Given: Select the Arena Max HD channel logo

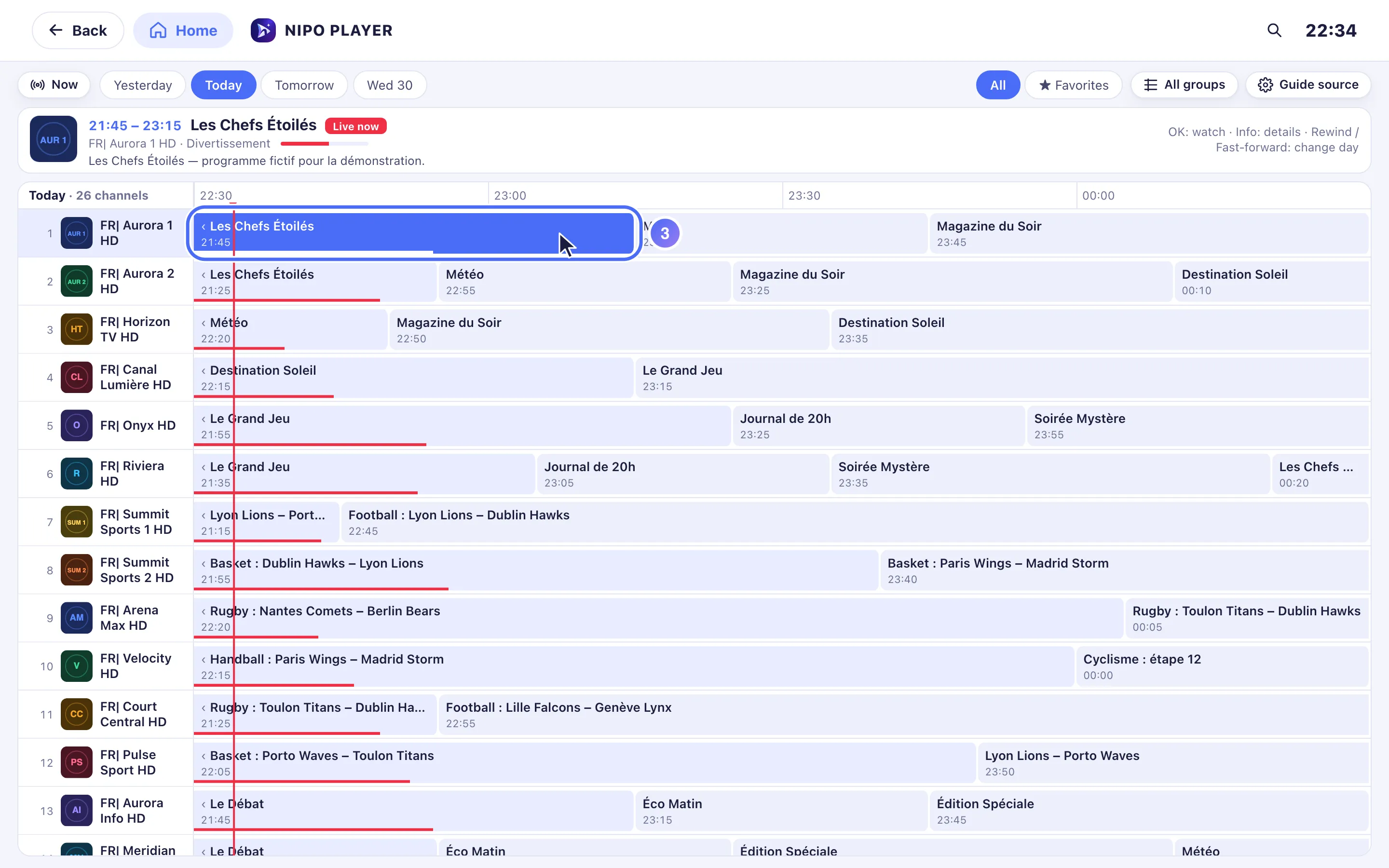Looking at the screenshot, I should 76,618.
